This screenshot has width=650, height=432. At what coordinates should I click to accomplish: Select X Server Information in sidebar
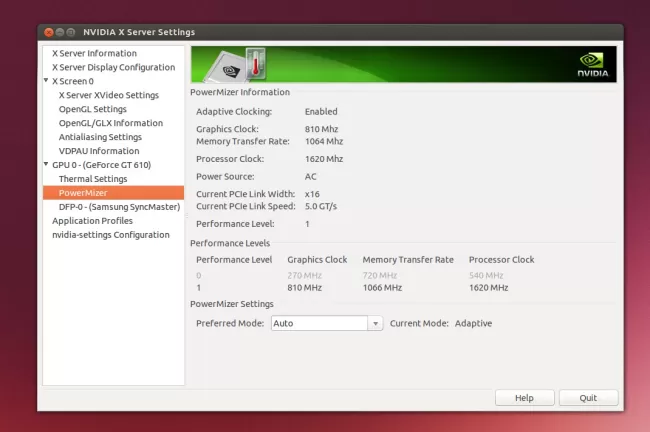click(x=94, y=53)
